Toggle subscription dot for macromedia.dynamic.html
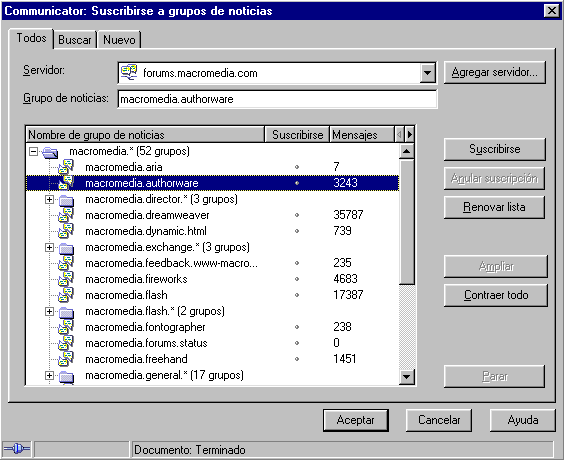 tap(297, 231)
